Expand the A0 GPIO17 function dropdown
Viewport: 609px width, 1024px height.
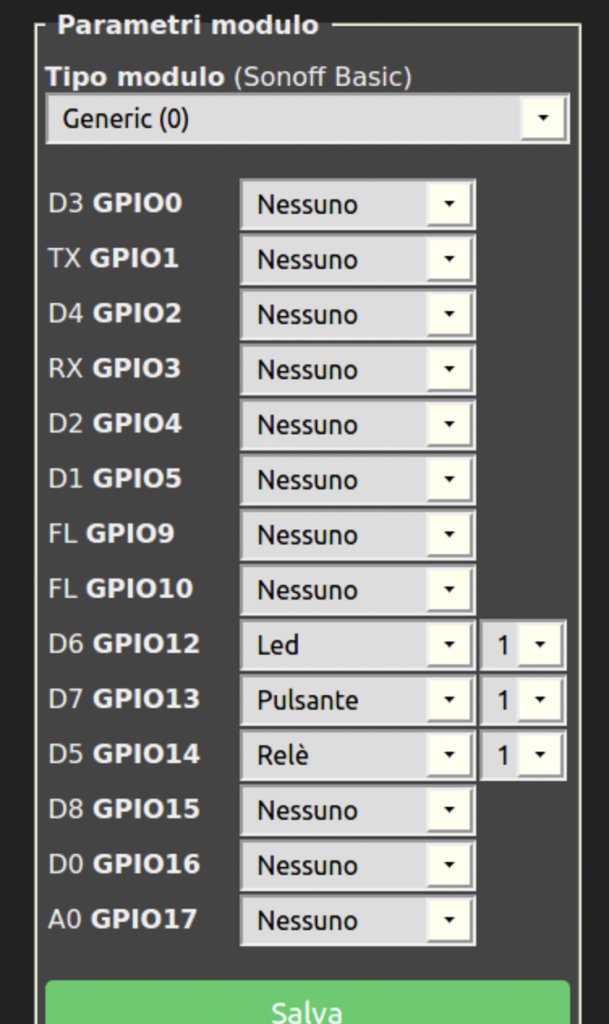[x=357, y=920]
